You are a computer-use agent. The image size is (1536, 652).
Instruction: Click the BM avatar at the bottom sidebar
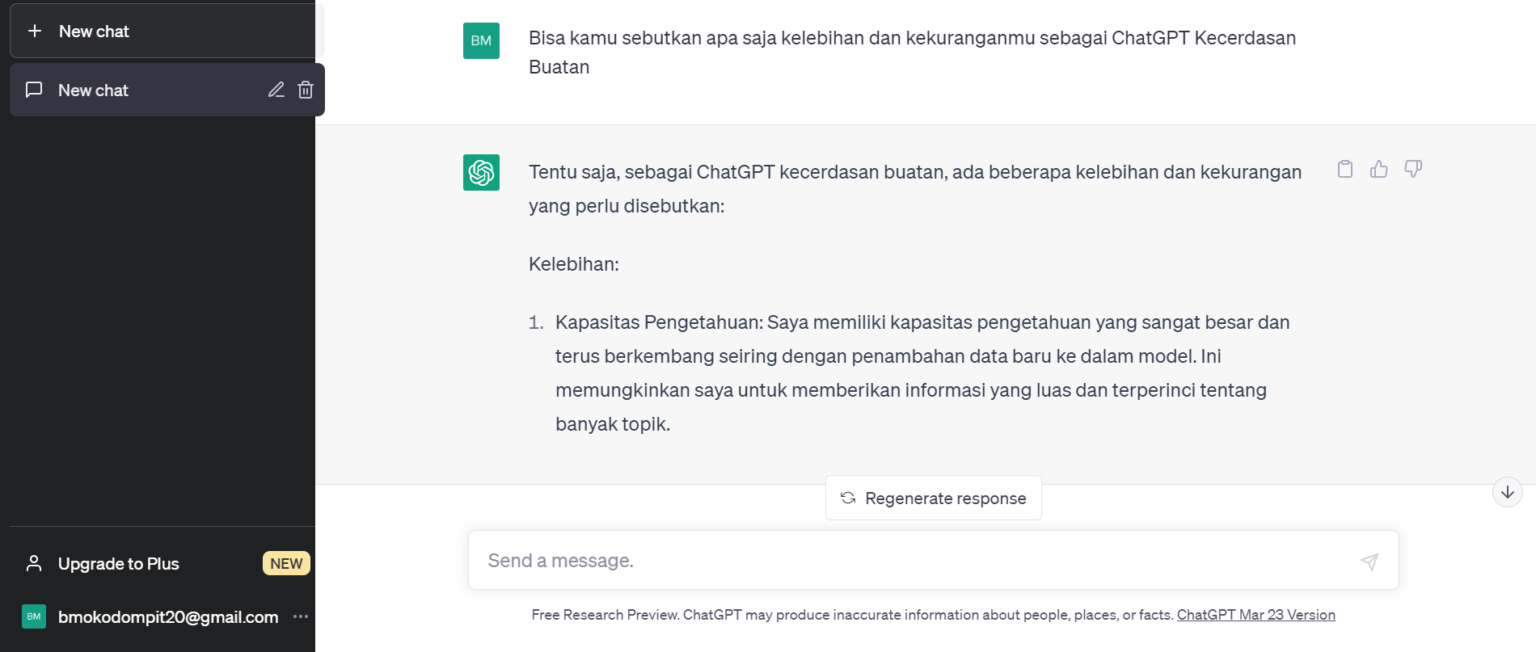pyautogui.click(x=33, y=617)
